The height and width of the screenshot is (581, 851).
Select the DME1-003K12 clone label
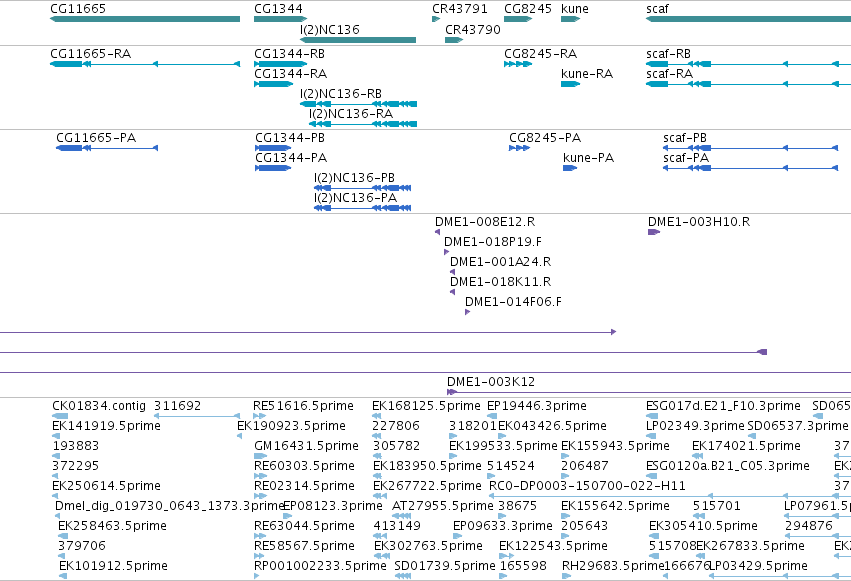click(491, 382)
